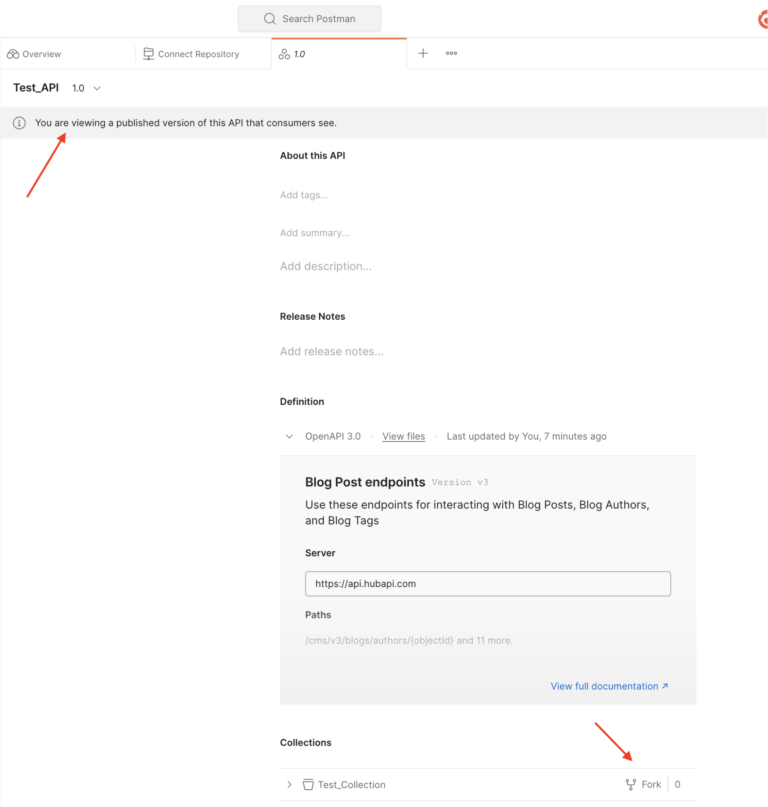Click the paths text with 11 more
The height and width of the screenshot is (807, 768).
pyautogui.click(x=409, y=641)
